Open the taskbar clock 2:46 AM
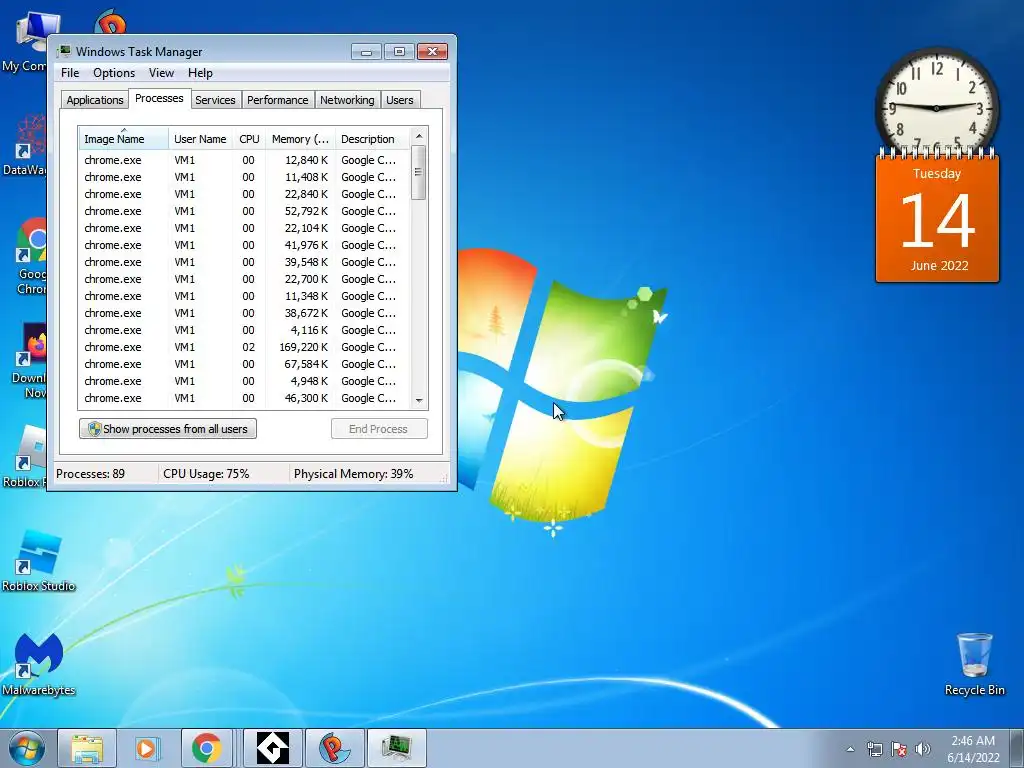This screenshot has height=768, width=1024. click(x=973, y=749)
